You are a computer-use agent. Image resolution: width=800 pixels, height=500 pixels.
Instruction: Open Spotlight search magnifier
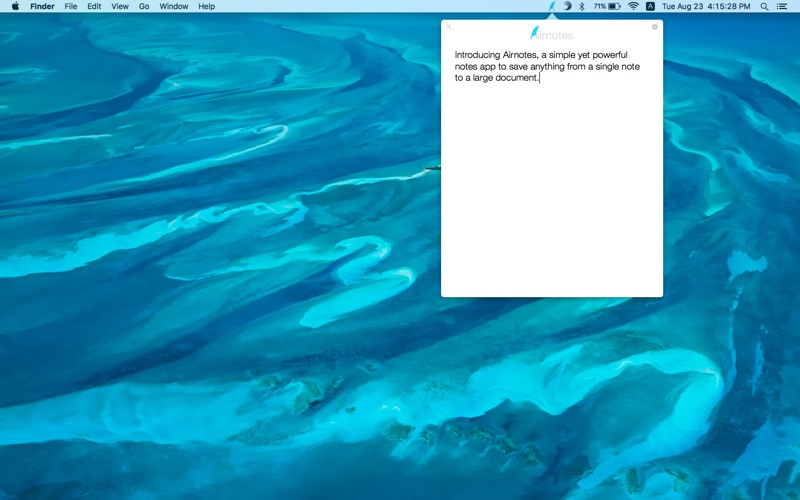tap(764, 6)
